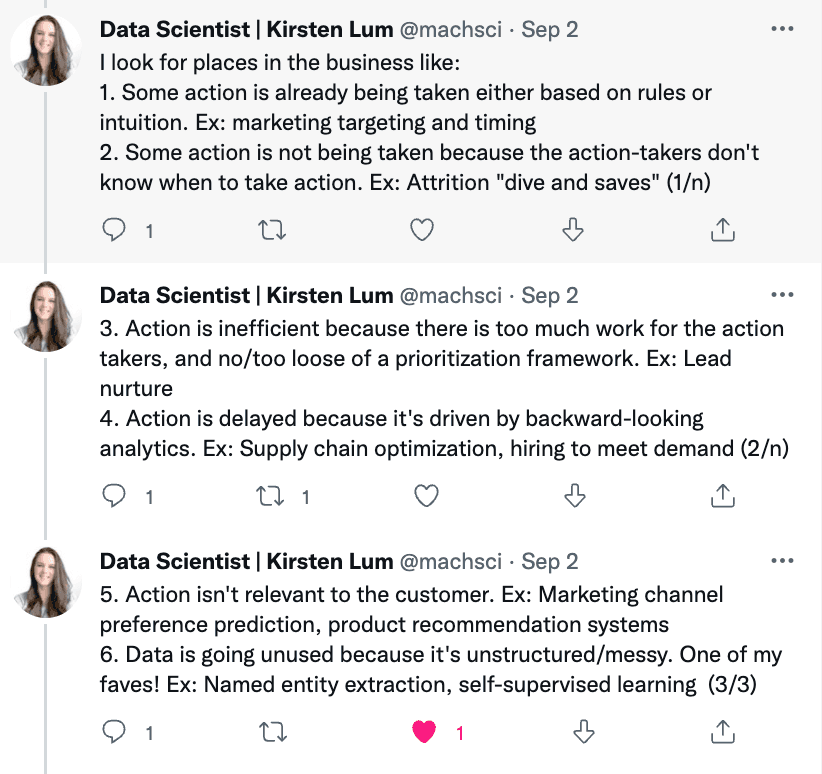Retweet the second tweet with 1 retweet
This screenshot has width=822, height=774.
coord(271,496)
